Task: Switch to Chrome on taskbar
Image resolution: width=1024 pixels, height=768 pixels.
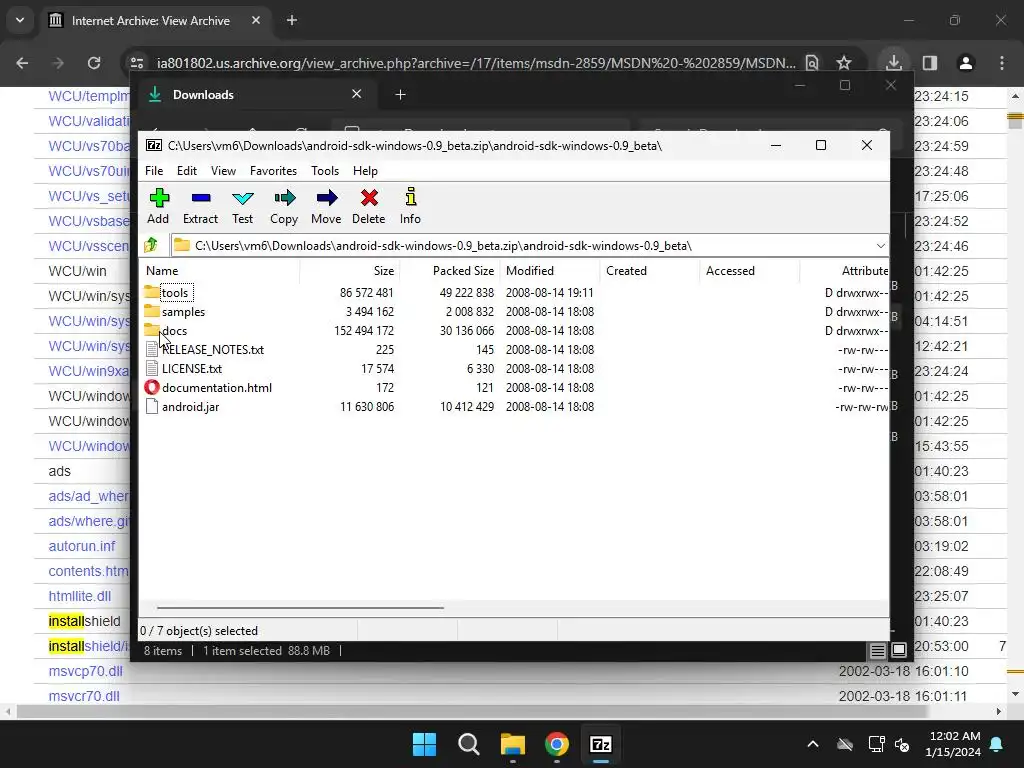Action: 556,744
